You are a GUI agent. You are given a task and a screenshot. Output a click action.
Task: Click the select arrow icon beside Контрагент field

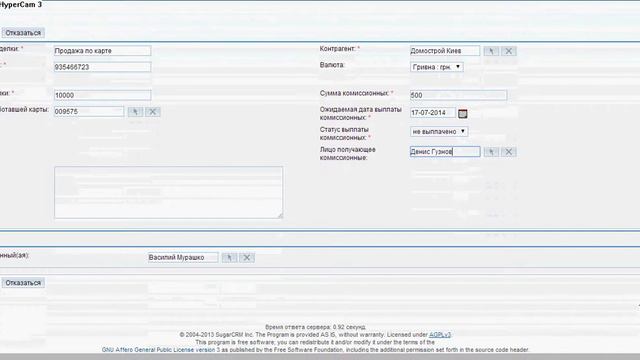(491, 51)
